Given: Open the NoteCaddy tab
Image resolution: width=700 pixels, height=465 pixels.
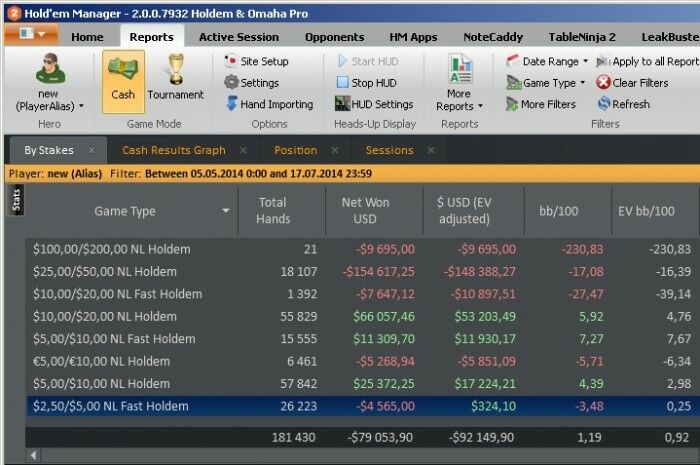Looking at the screenshot, I should [493, 37].
